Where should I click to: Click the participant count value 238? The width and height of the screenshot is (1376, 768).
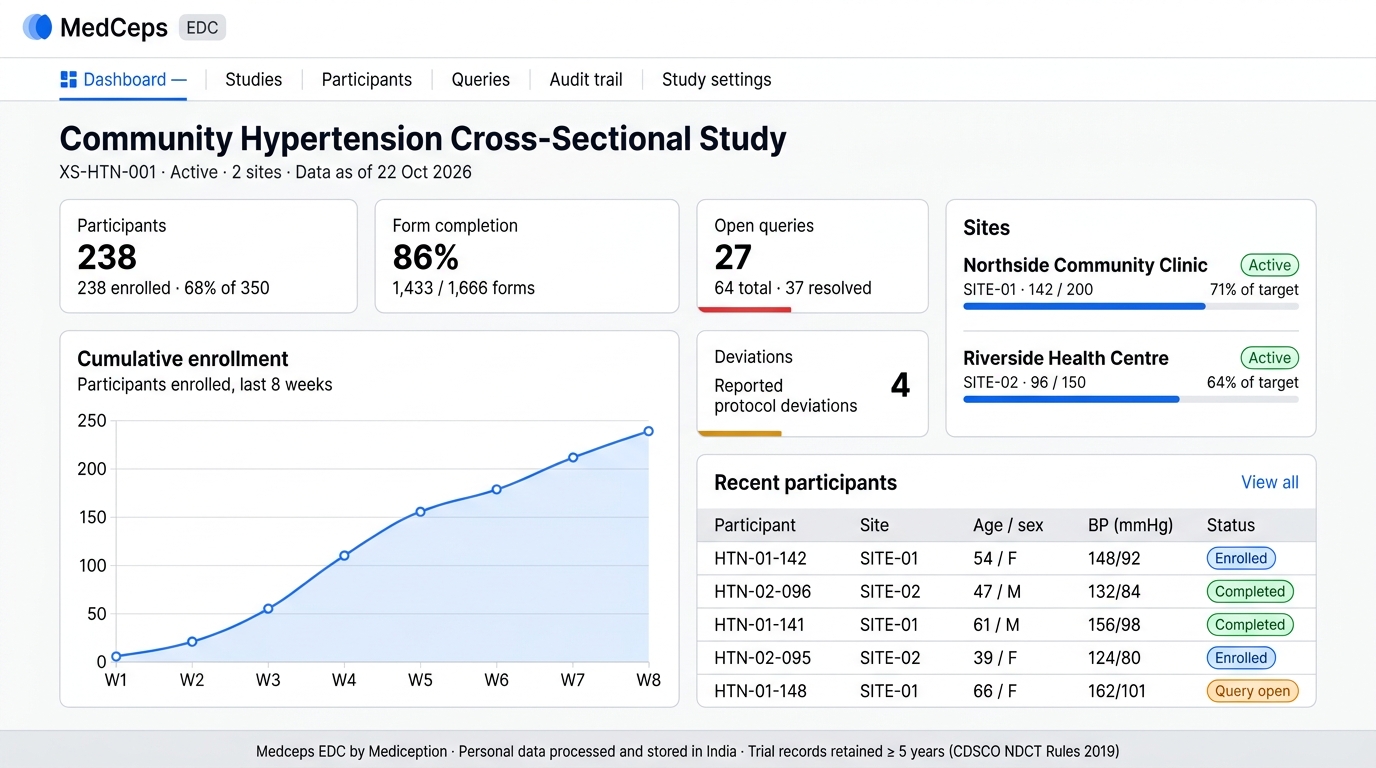(x=107, y=257)
